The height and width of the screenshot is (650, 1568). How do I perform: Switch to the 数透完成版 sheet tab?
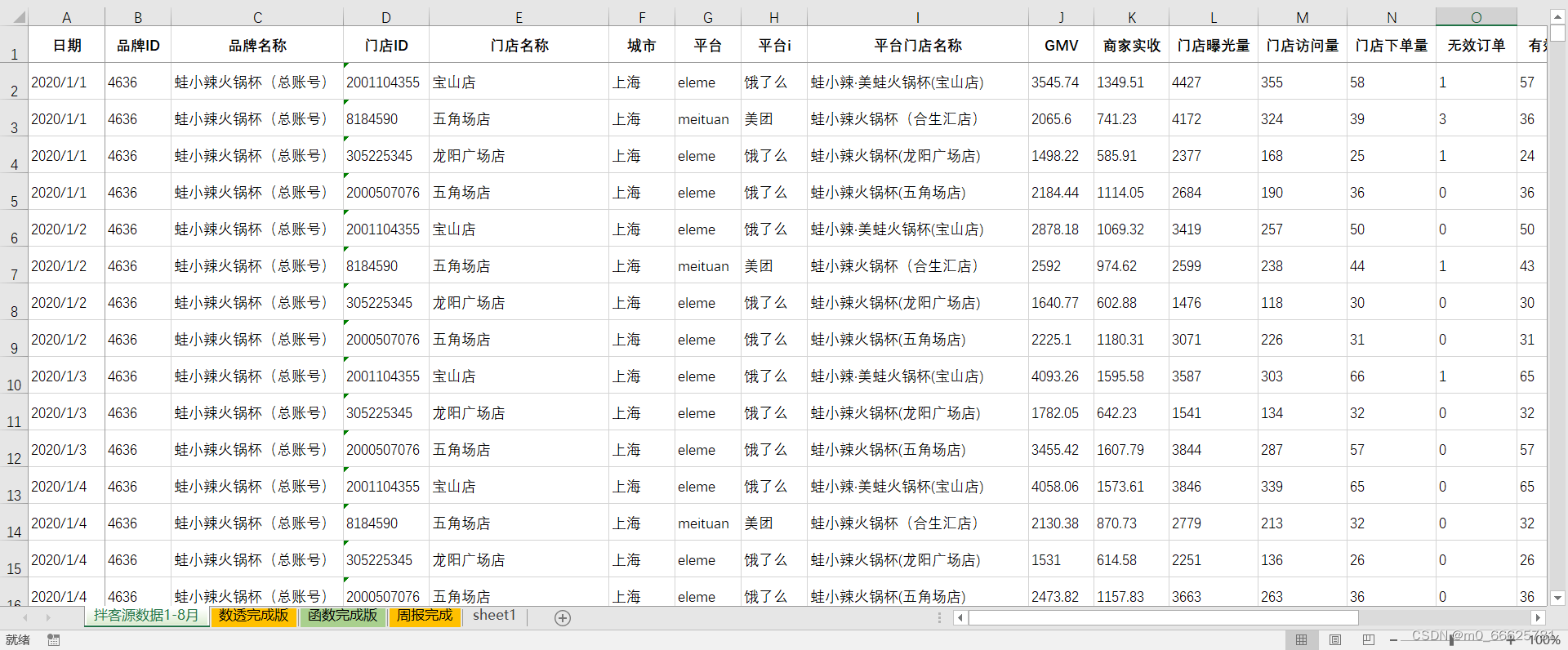click(253, 616)
